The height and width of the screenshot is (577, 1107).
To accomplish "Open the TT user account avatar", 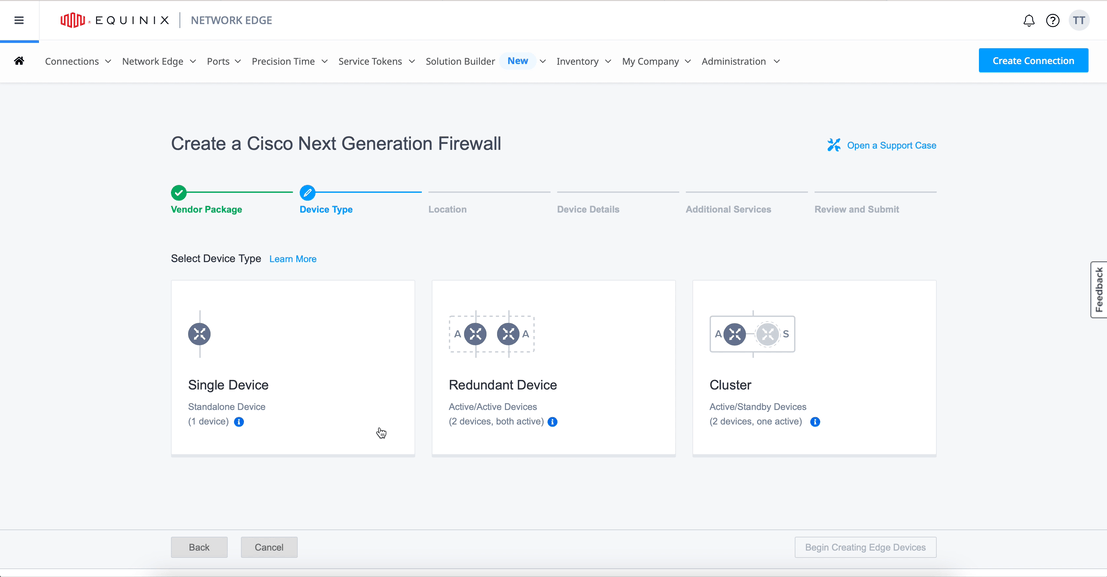I will 1079,19.
